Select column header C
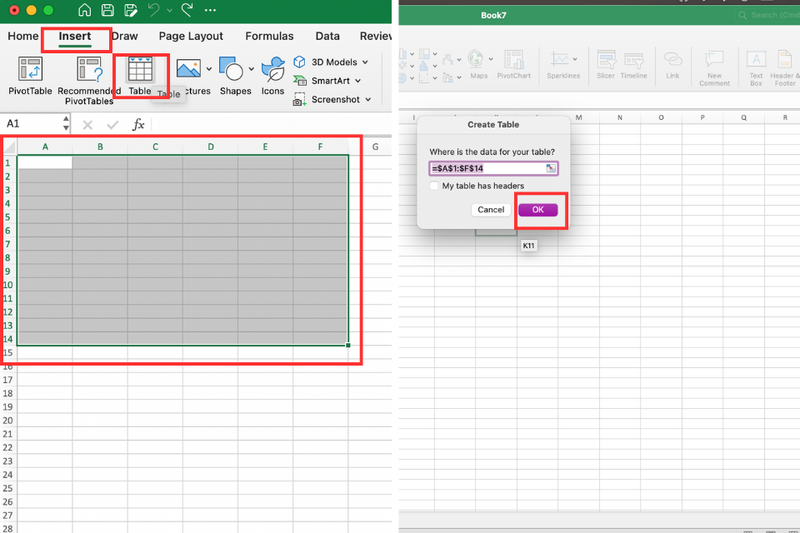This screenshot has height=533, width=800. [x=155, y=147]
